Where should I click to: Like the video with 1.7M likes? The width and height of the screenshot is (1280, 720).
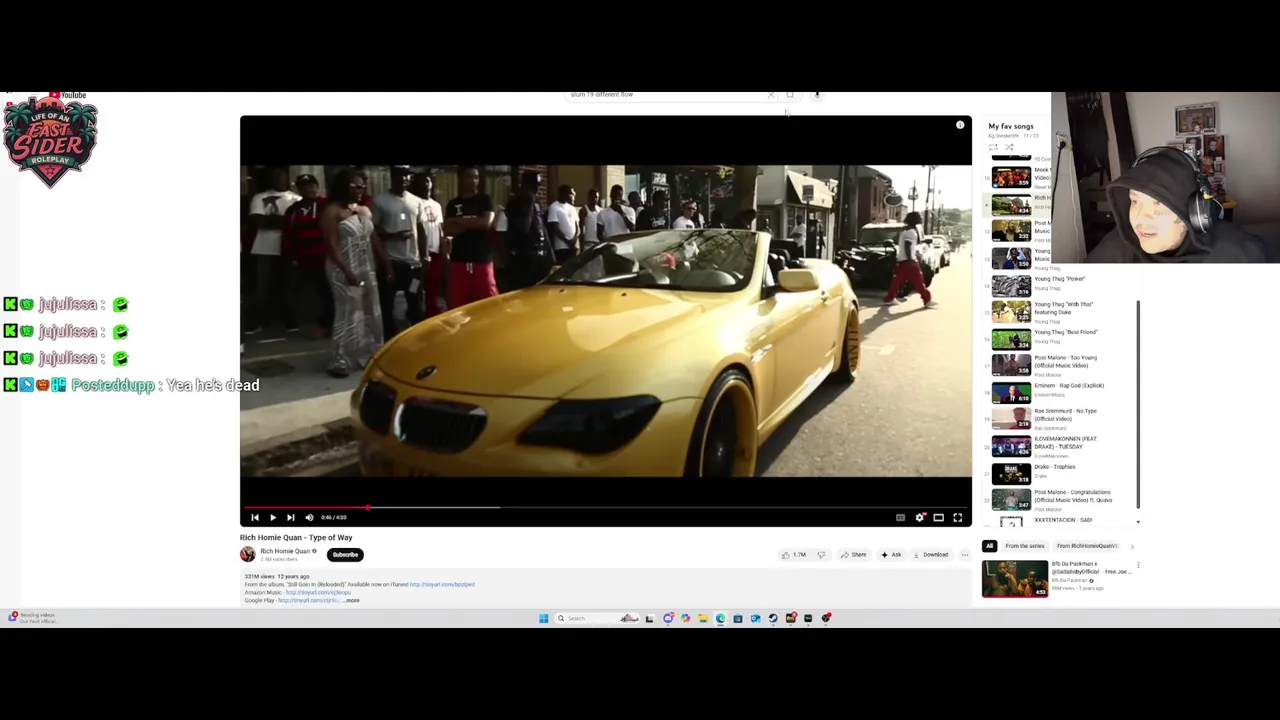pos(795,555)
